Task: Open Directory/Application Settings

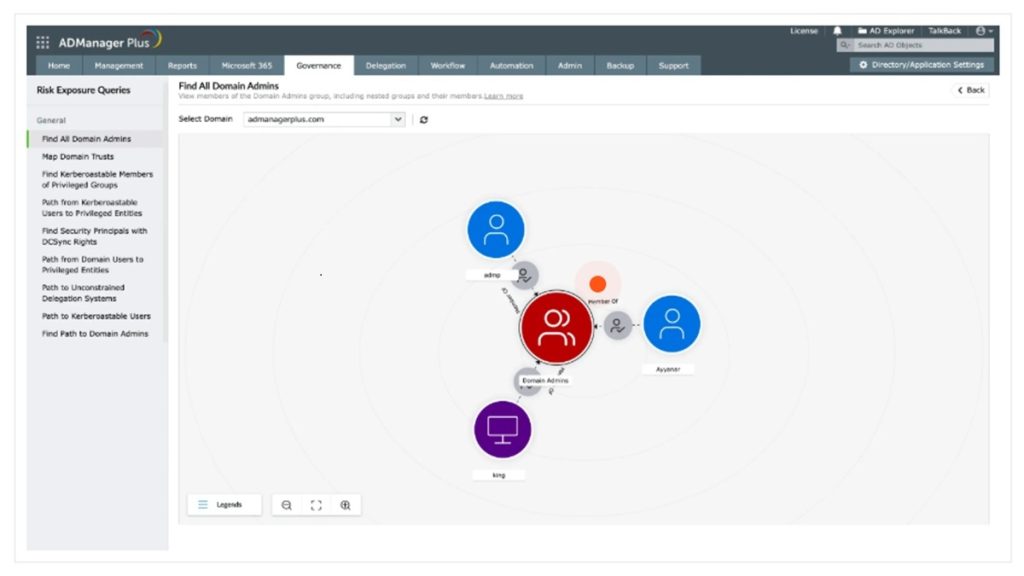Action: pos(922,65)
